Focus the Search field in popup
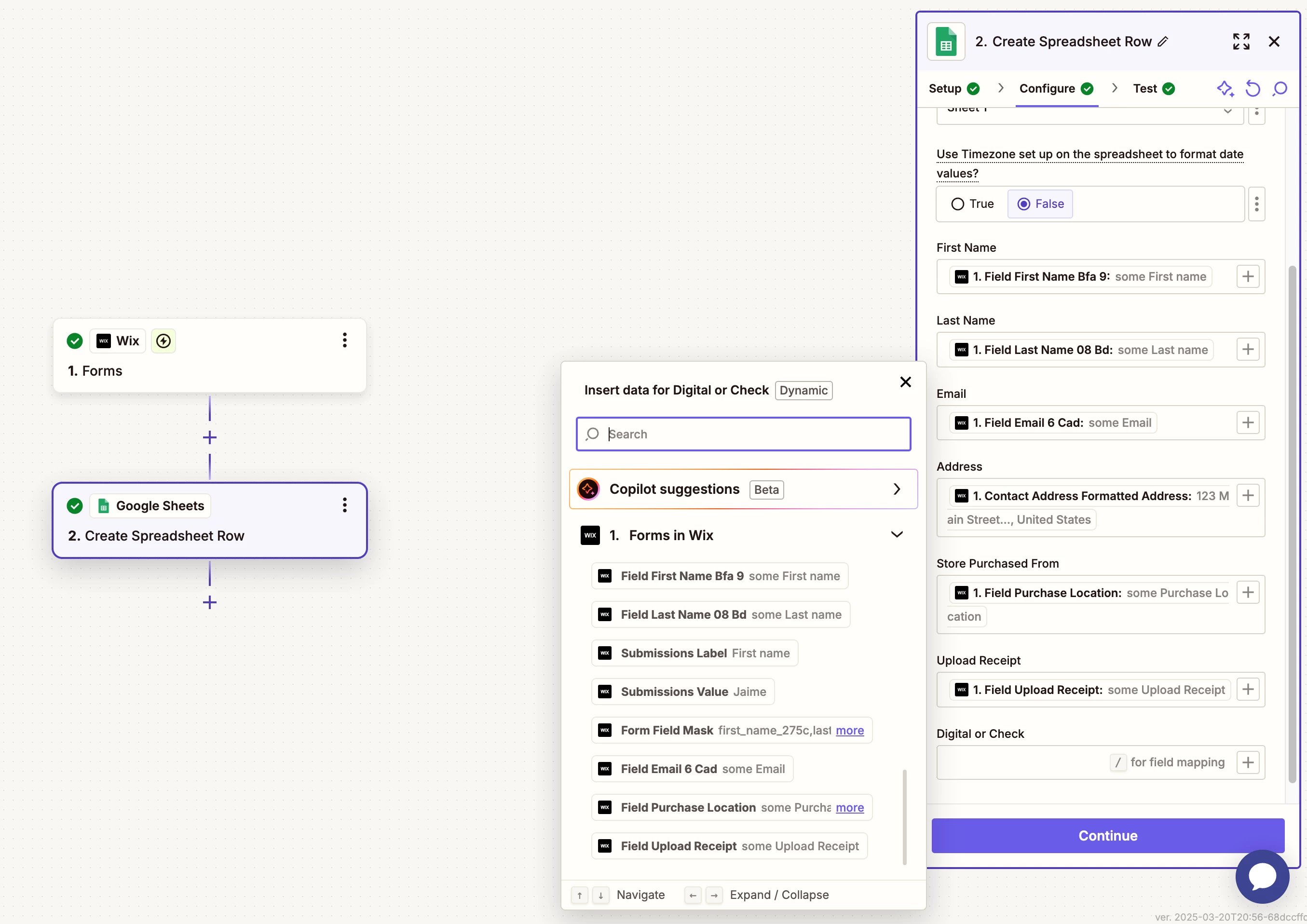This screenshot has width=1307, height=924. pyautogui.click(x=743, y=434)
